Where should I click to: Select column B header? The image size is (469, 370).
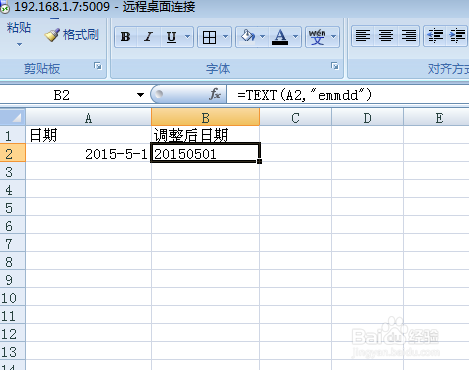tap(205, 118)
